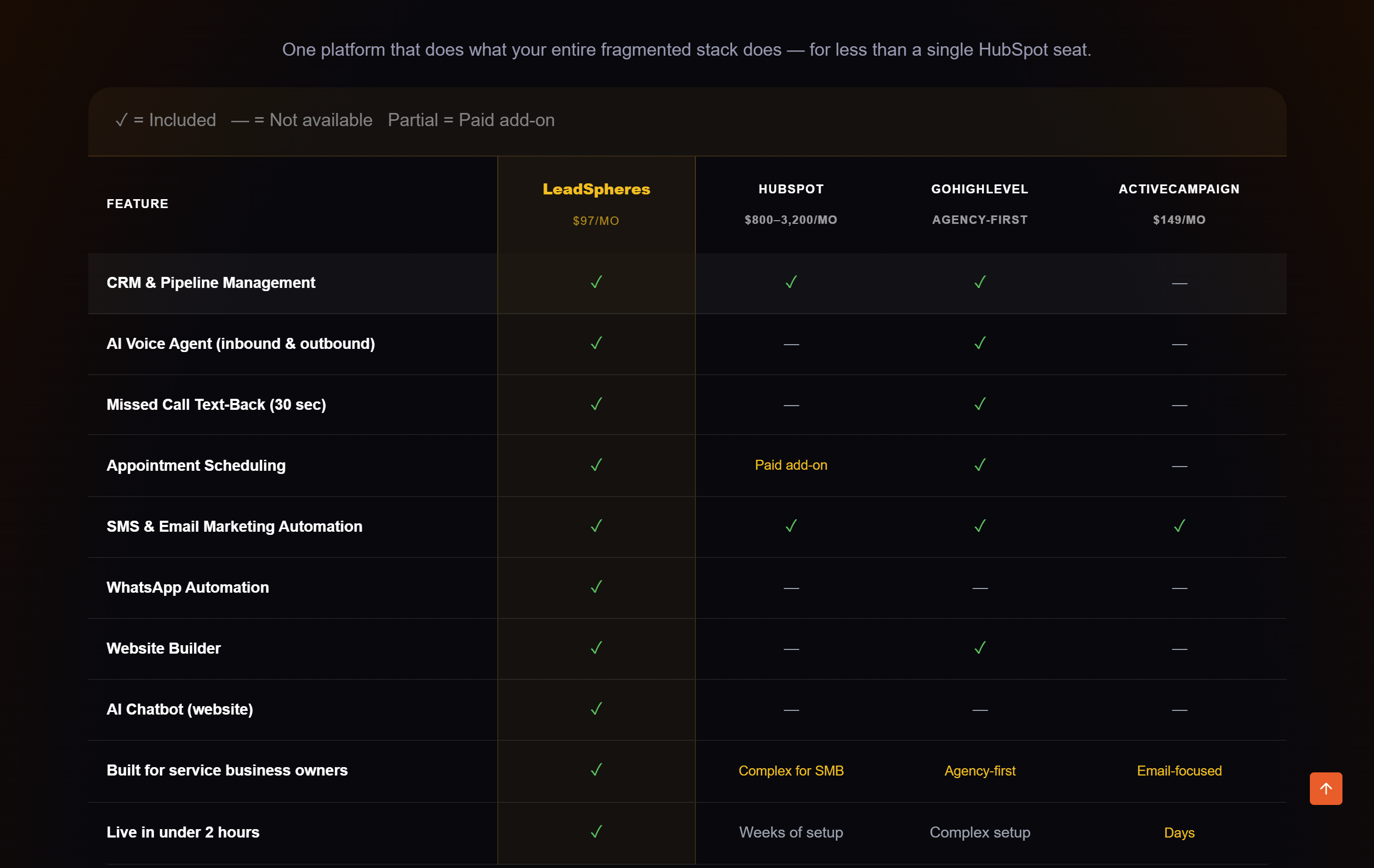Click ActiveCampaign checkmark for SMS & Email Automation
This screenshot has height=868, width=1374.
click(x=1179, y=526)
